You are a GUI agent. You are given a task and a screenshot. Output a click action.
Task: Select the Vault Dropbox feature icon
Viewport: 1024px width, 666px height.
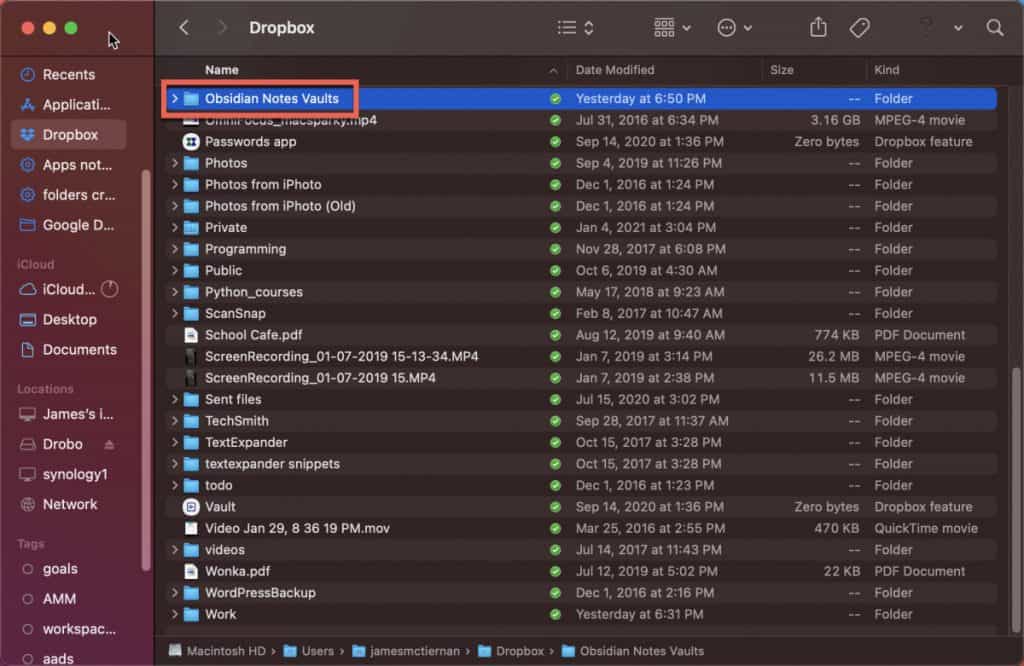pos(191,507)
